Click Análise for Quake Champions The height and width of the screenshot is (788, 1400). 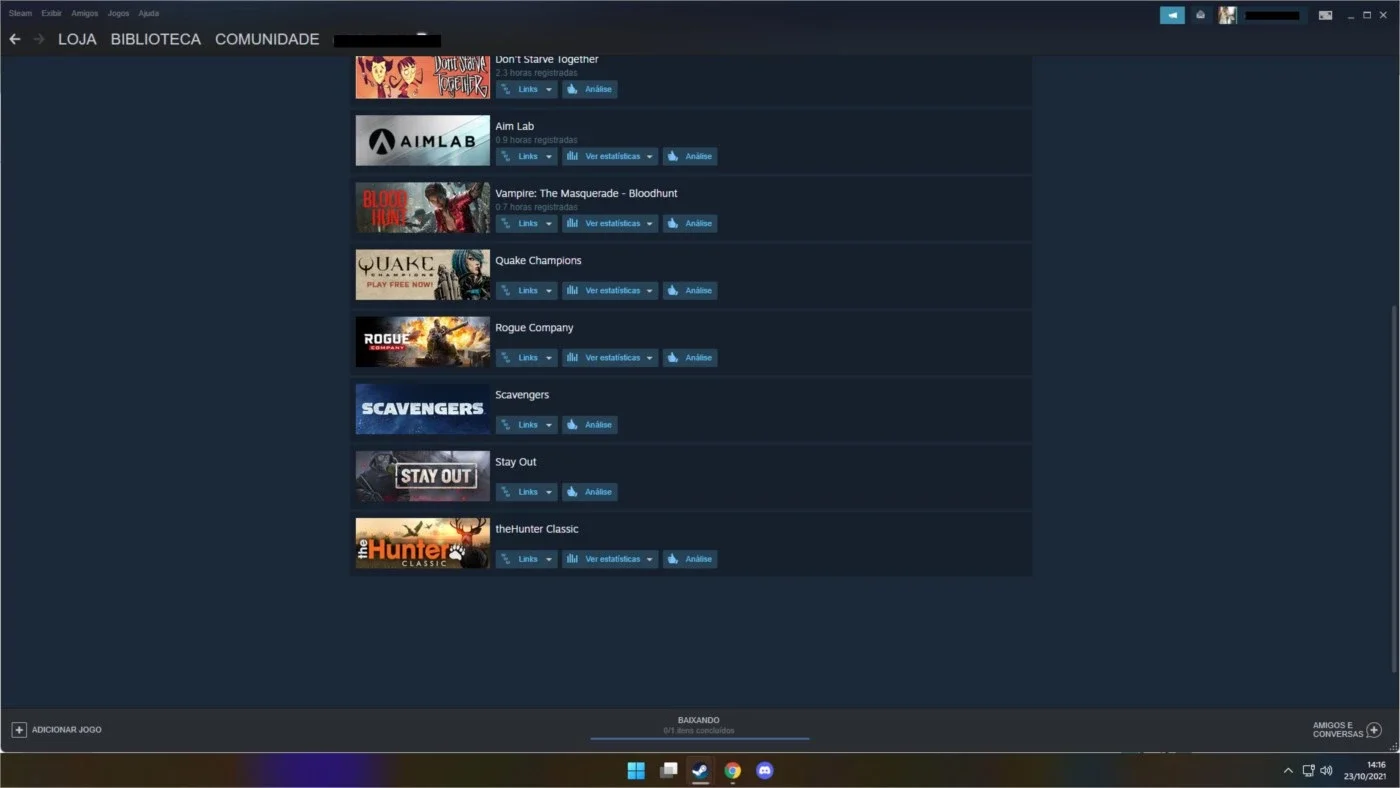tap(690, 290)
